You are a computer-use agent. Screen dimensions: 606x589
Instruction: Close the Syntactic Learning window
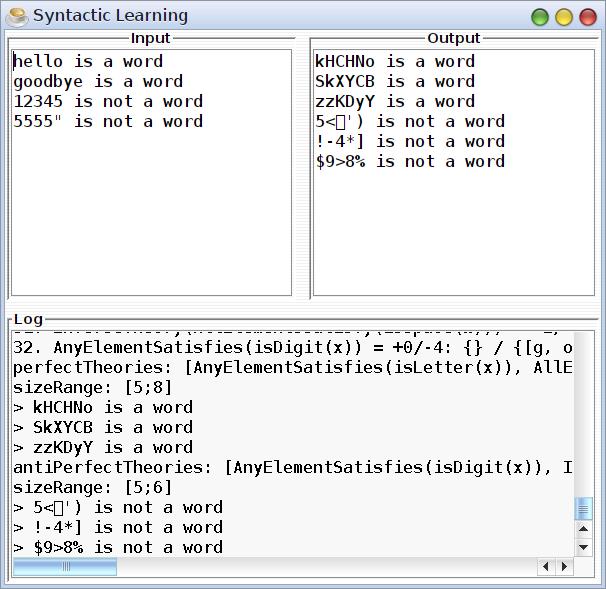[x=587, y=17]
